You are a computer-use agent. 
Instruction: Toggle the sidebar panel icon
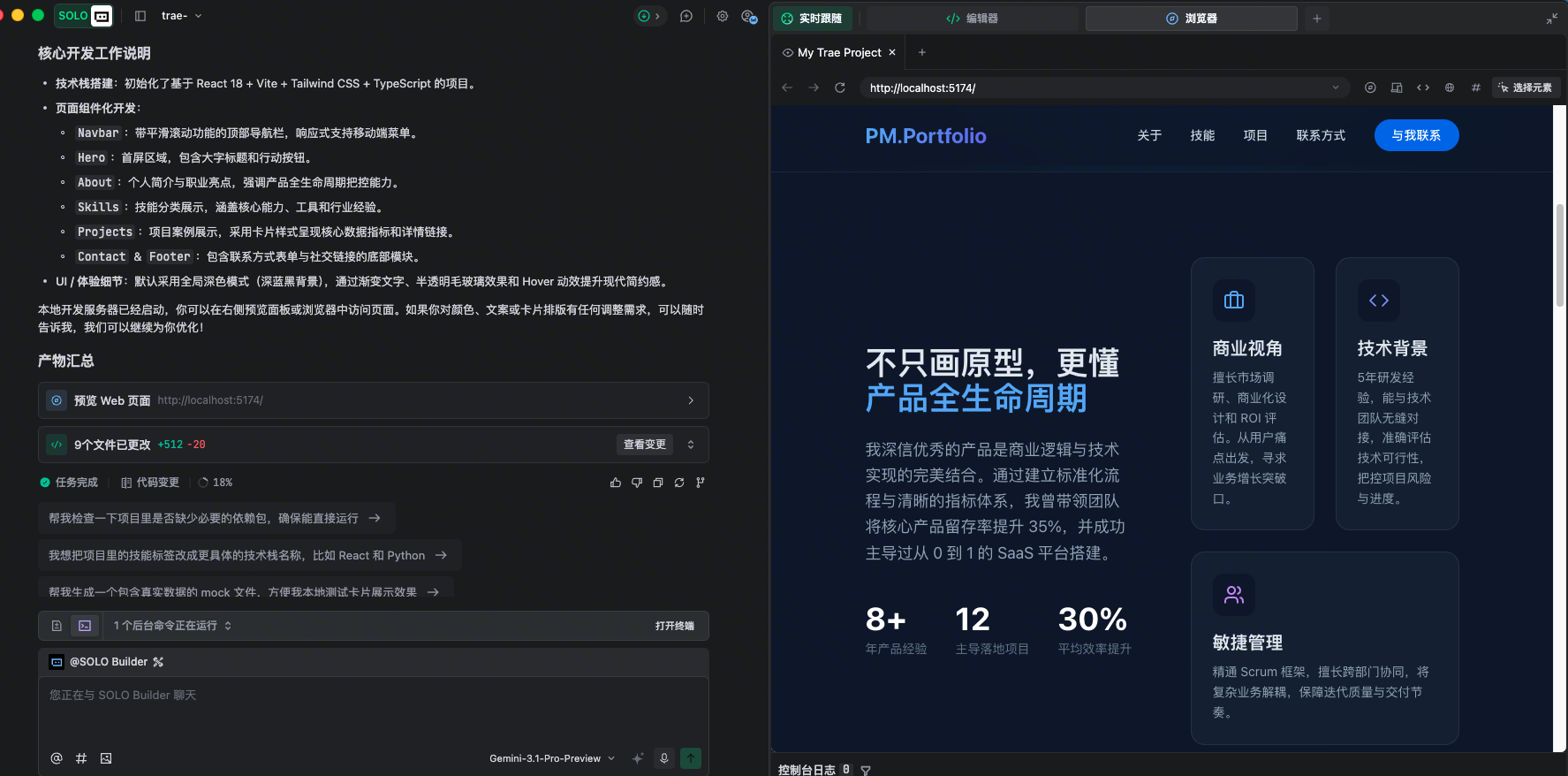click(140, 16)
